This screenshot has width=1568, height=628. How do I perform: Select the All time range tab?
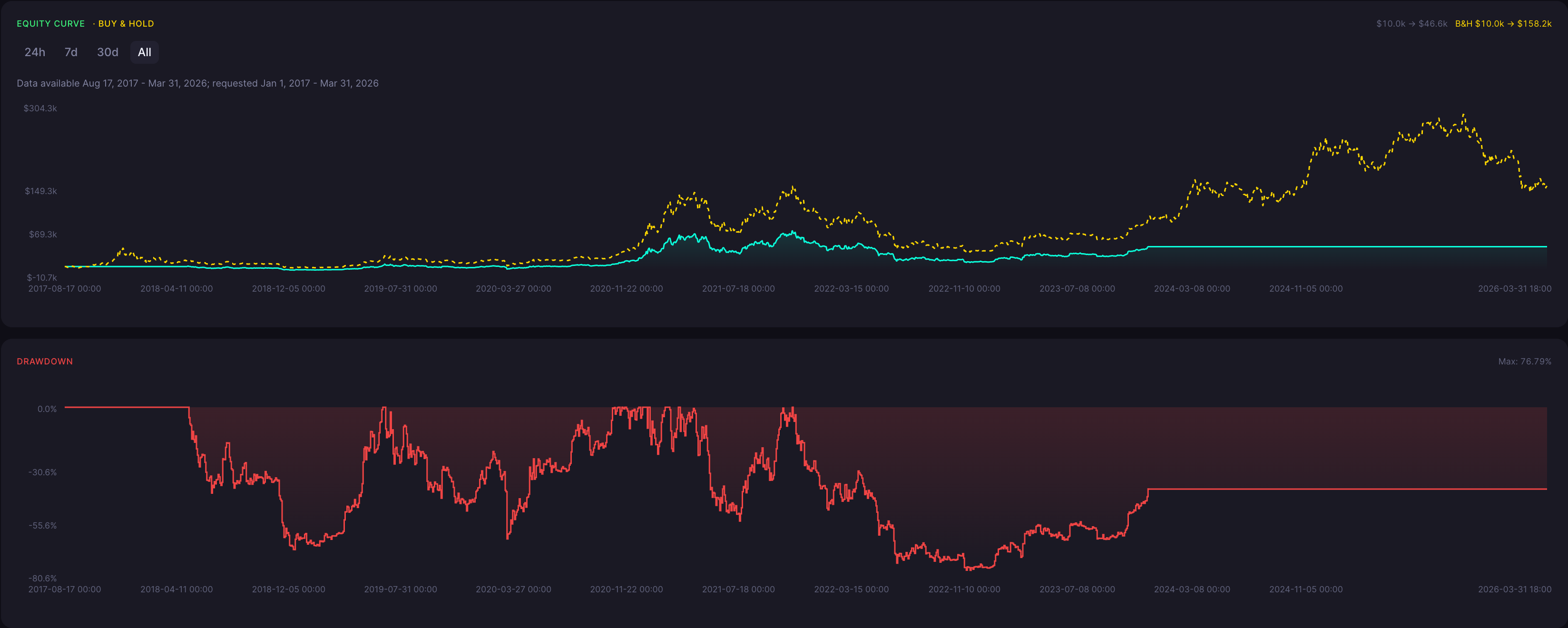click(144, 52)
